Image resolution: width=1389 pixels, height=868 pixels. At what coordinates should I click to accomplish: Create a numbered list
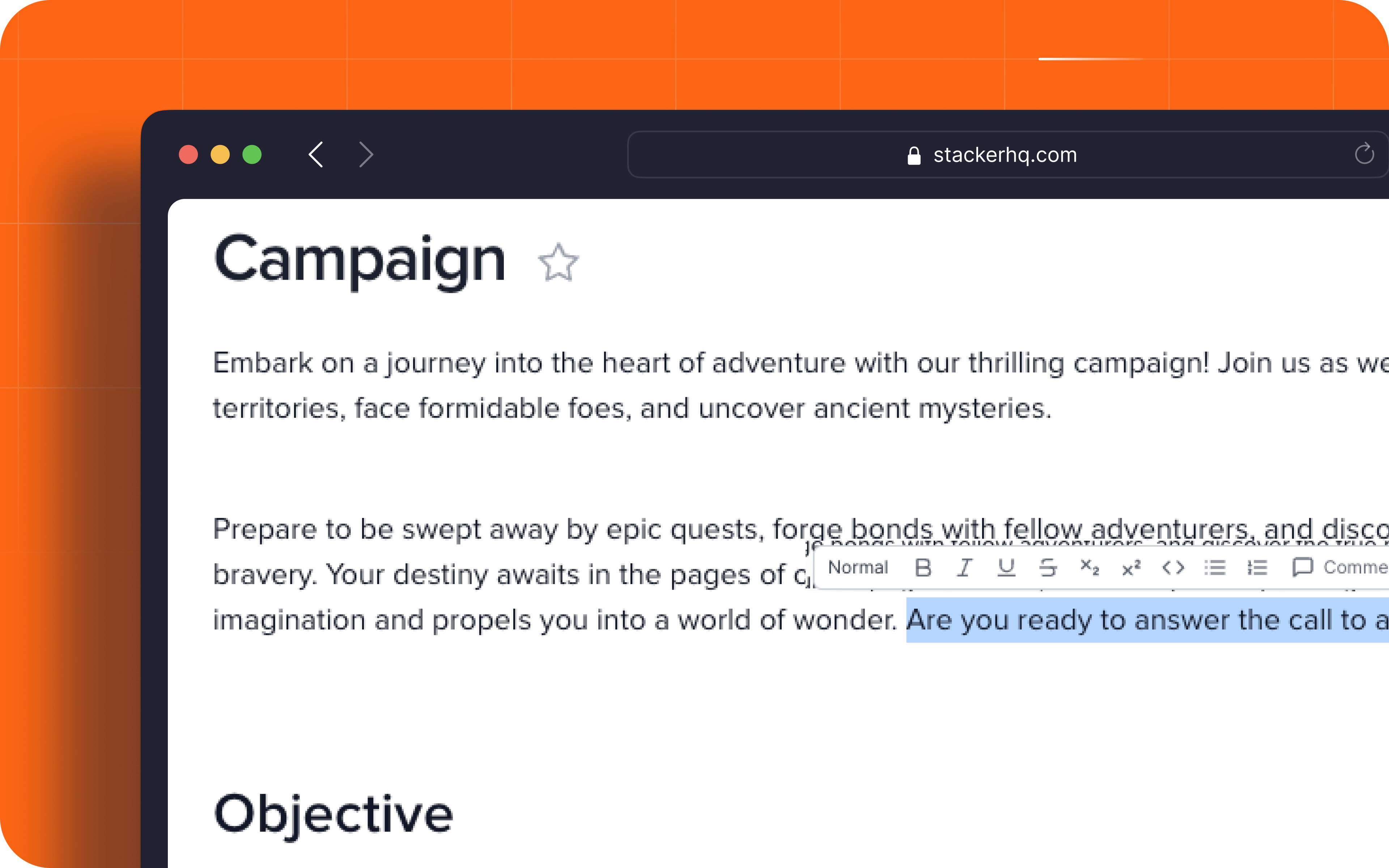tap(1257, 568)
